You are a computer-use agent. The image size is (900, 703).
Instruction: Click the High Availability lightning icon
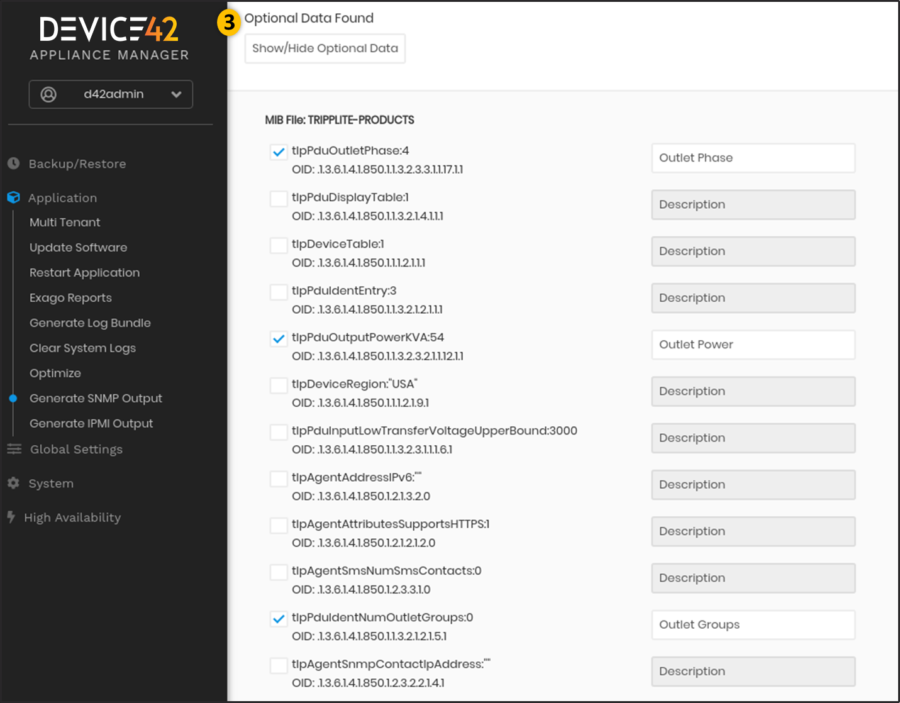pyautogui.click(x=14, y=517)
